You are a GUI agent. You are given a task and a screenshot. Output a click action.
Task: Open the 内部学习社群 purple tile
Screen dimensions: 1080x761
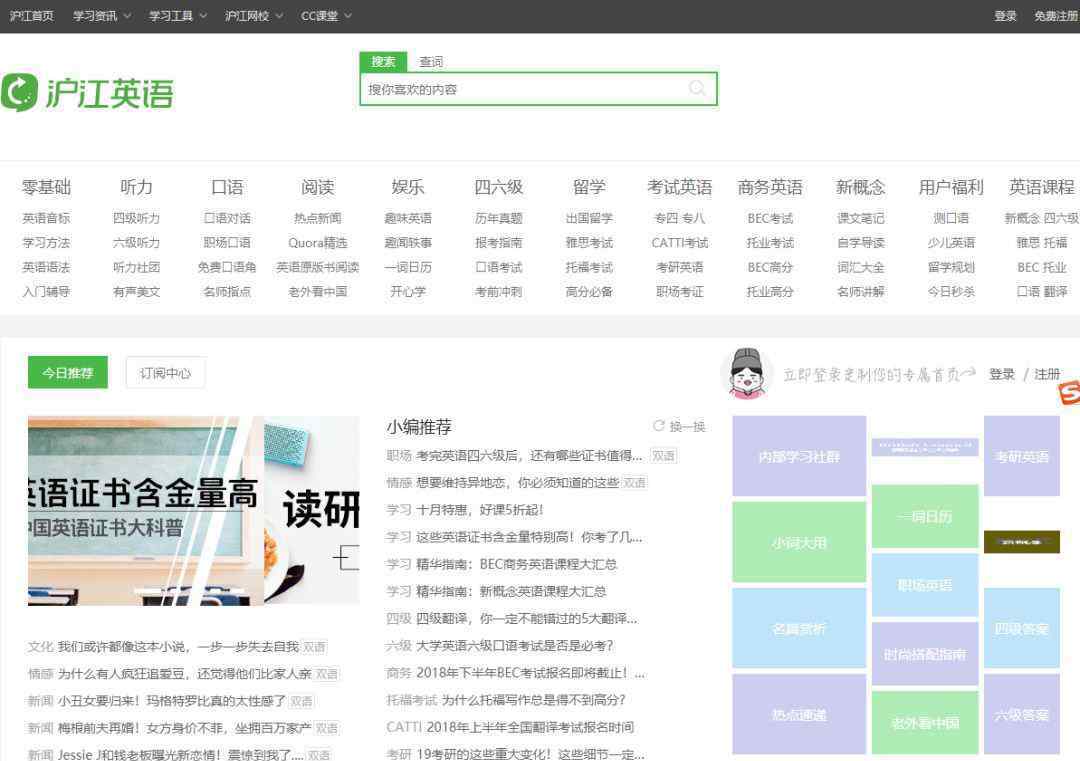[x=799, y=456]
